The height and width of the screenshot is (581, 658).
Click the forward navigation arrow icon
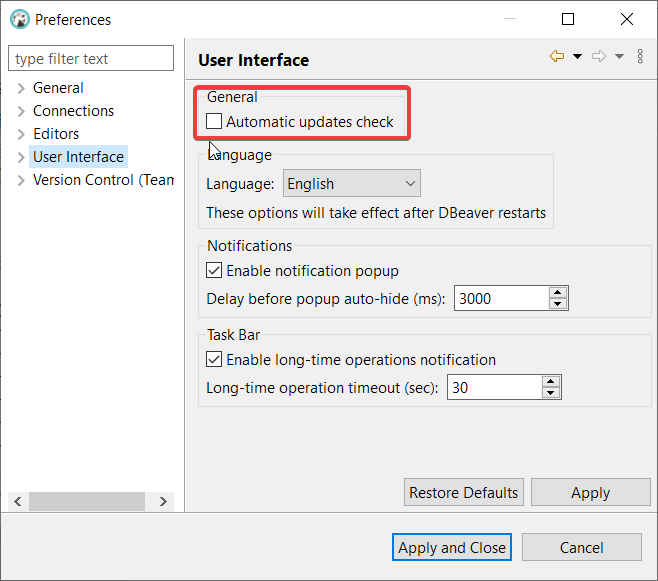(599, 56)
